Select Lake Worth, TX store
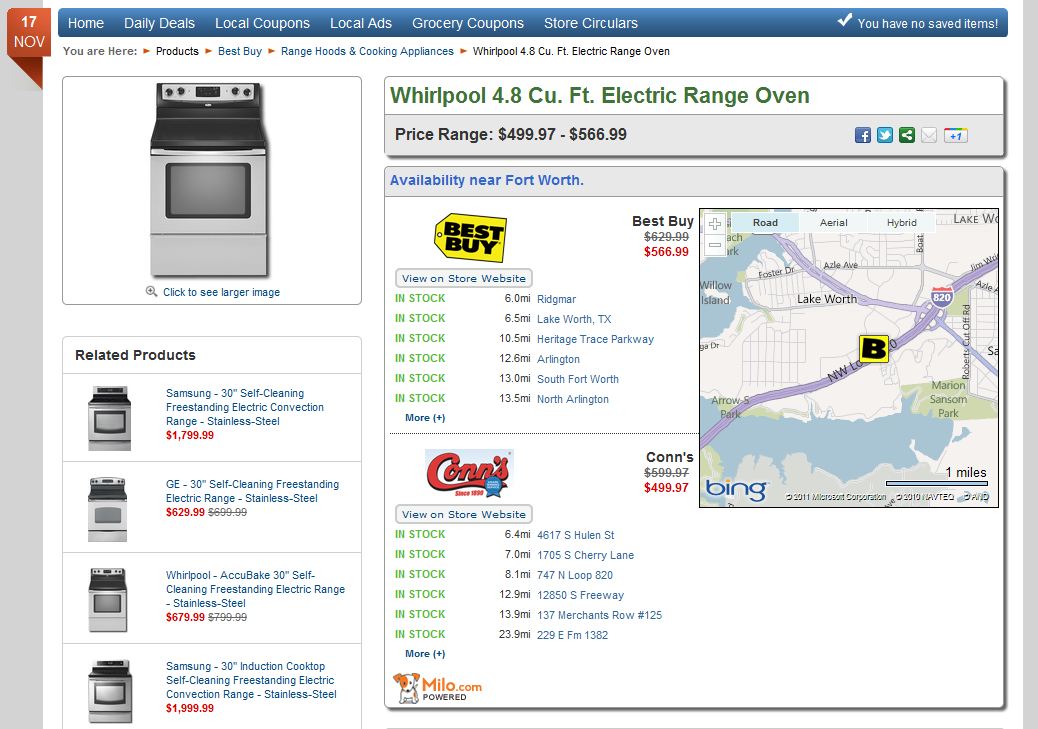This screenshot has height=729, width=1038. tap(574, 319)
